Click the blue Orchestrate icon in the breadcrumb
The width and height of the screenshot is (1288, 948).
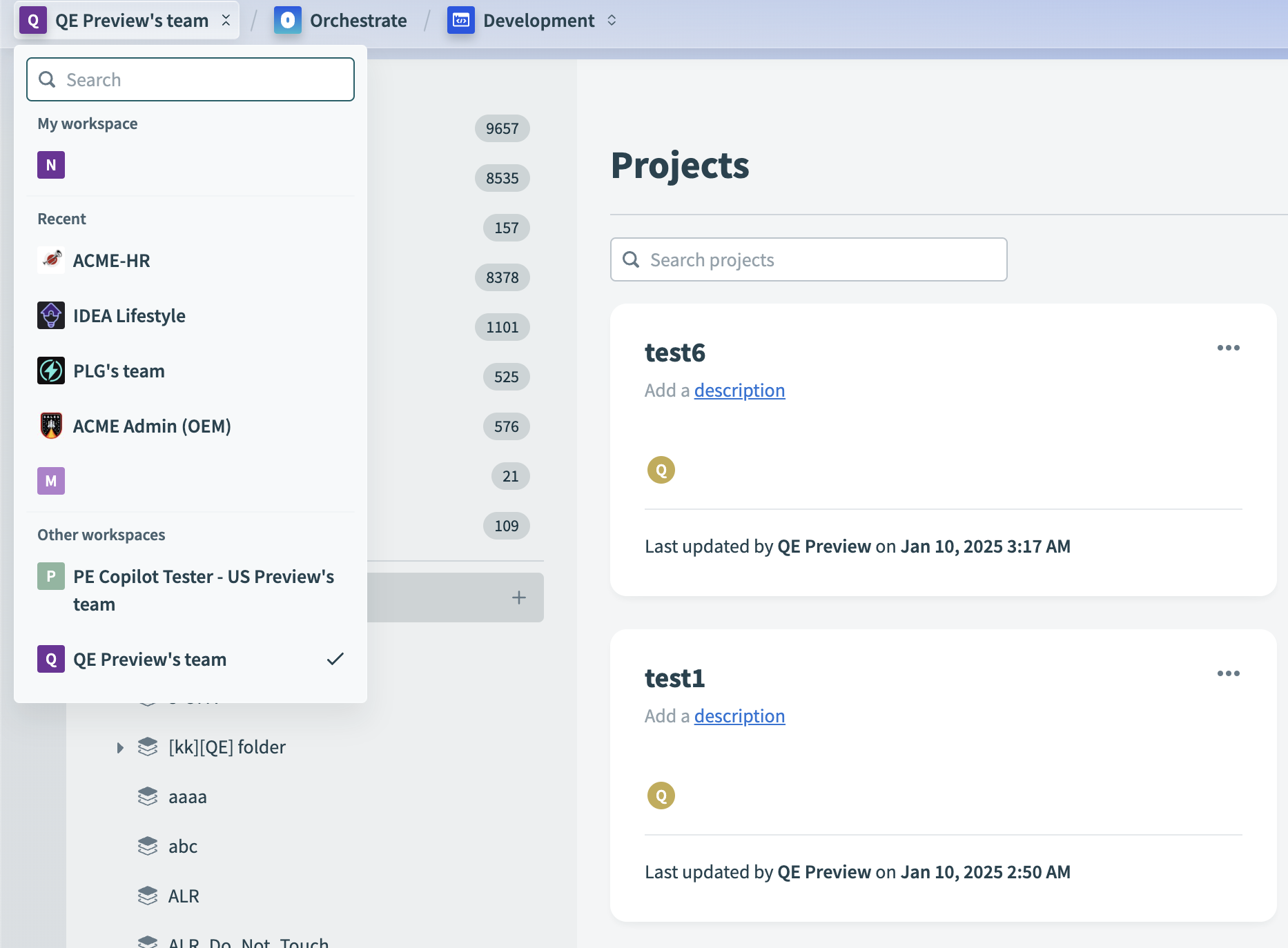[288, 20]
